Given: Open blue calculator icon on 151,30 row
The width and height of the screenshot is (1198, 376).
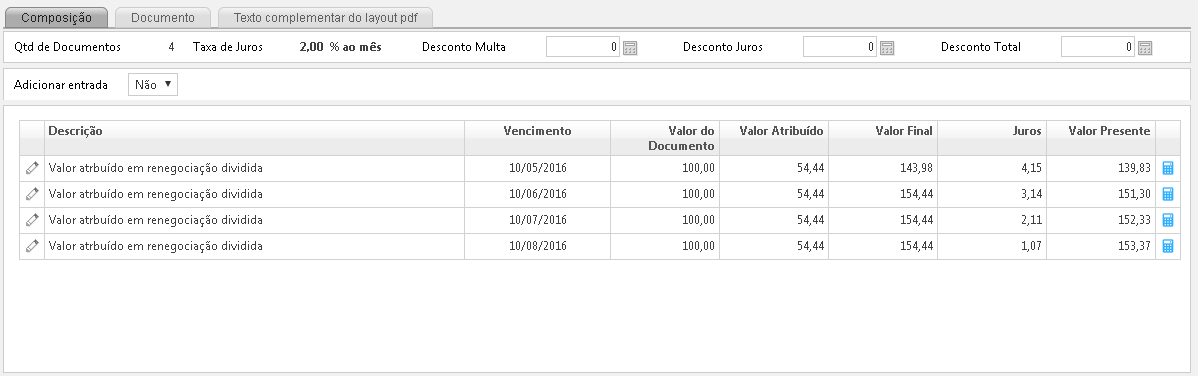Looking at the screenshot, I should pyautogui.click(x=1167, y=194).
